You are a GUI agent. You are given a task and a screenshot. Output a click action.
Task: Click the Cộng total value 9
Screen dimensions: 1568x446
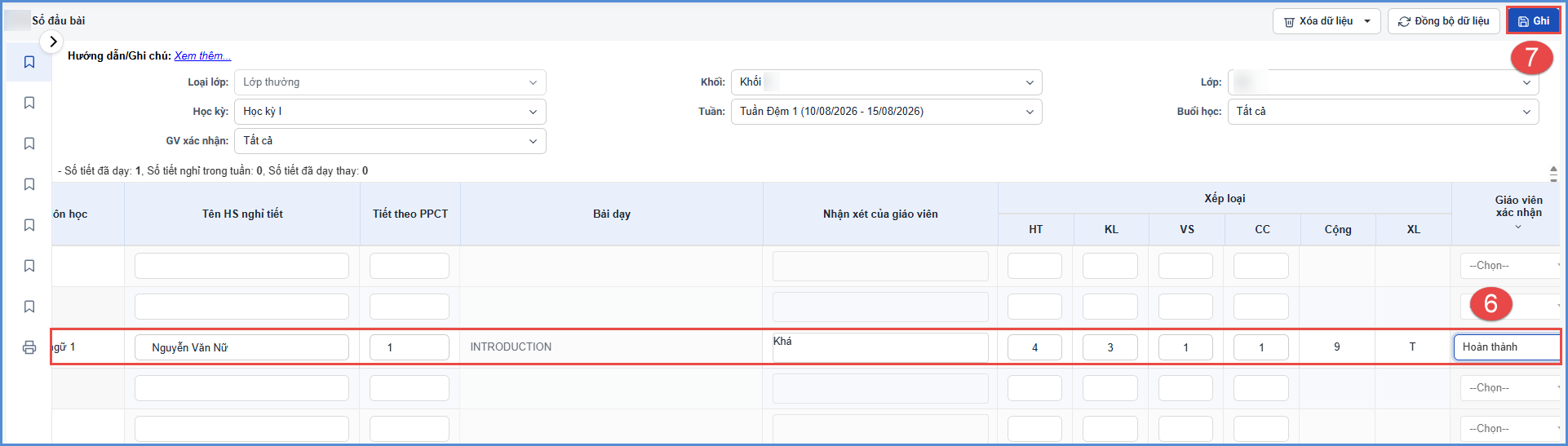point(1337,347)
